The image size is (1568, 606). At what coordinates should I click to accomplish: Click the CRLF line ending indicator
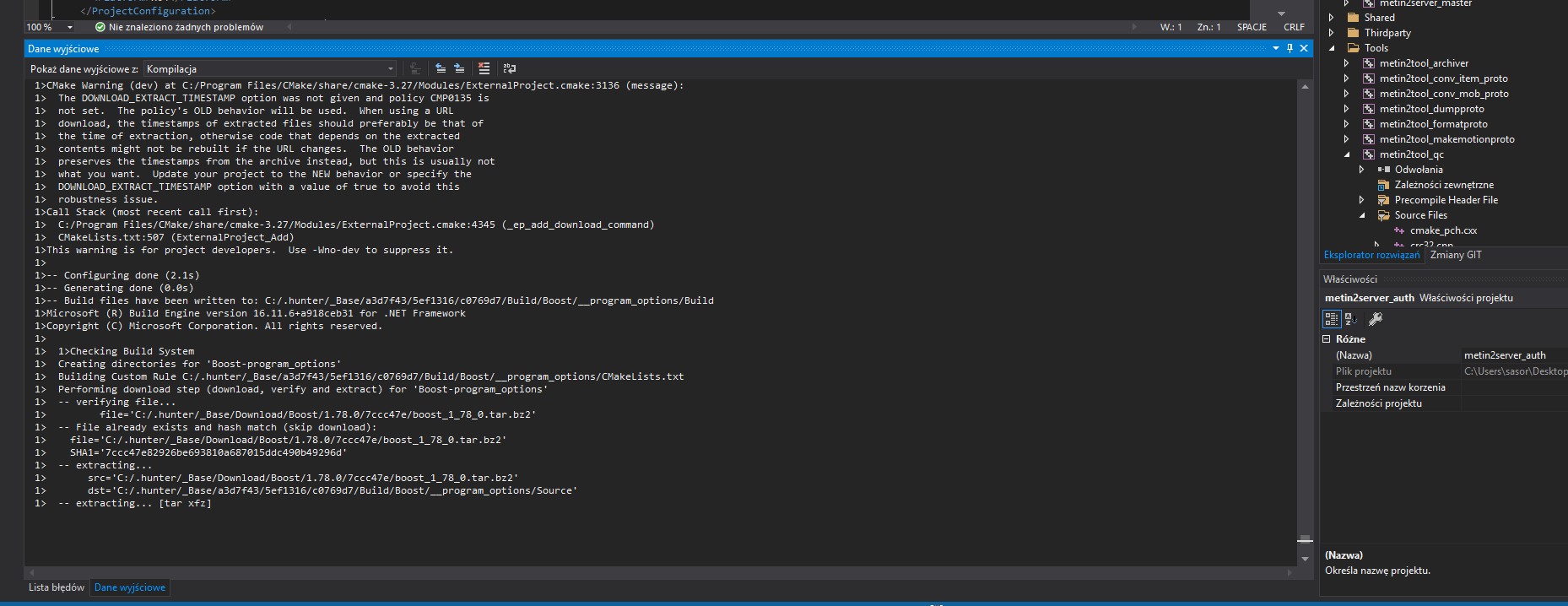click(x=1294, y=27)
